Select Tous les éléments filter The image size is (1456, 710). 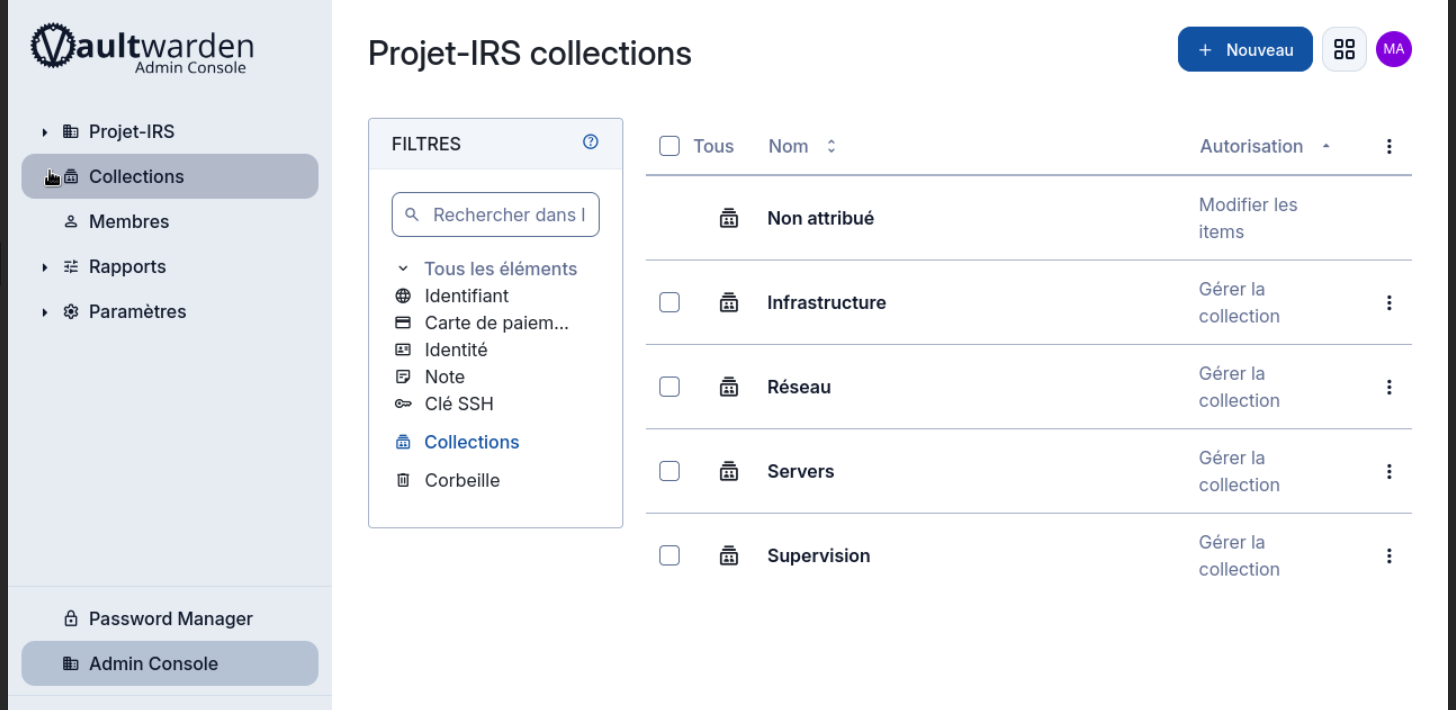pyautogui.click(x=500, y=269)
